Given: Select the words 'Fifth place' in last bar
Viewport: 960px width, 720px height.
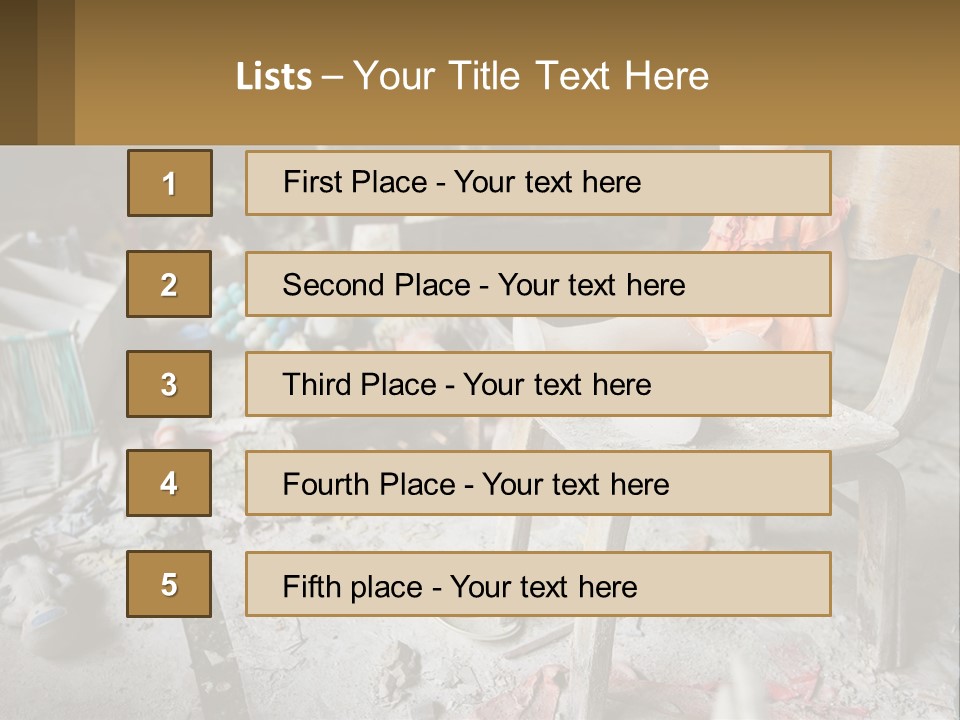Looking at the screenshot, I should pyautogui.click(x=353, y=587).
